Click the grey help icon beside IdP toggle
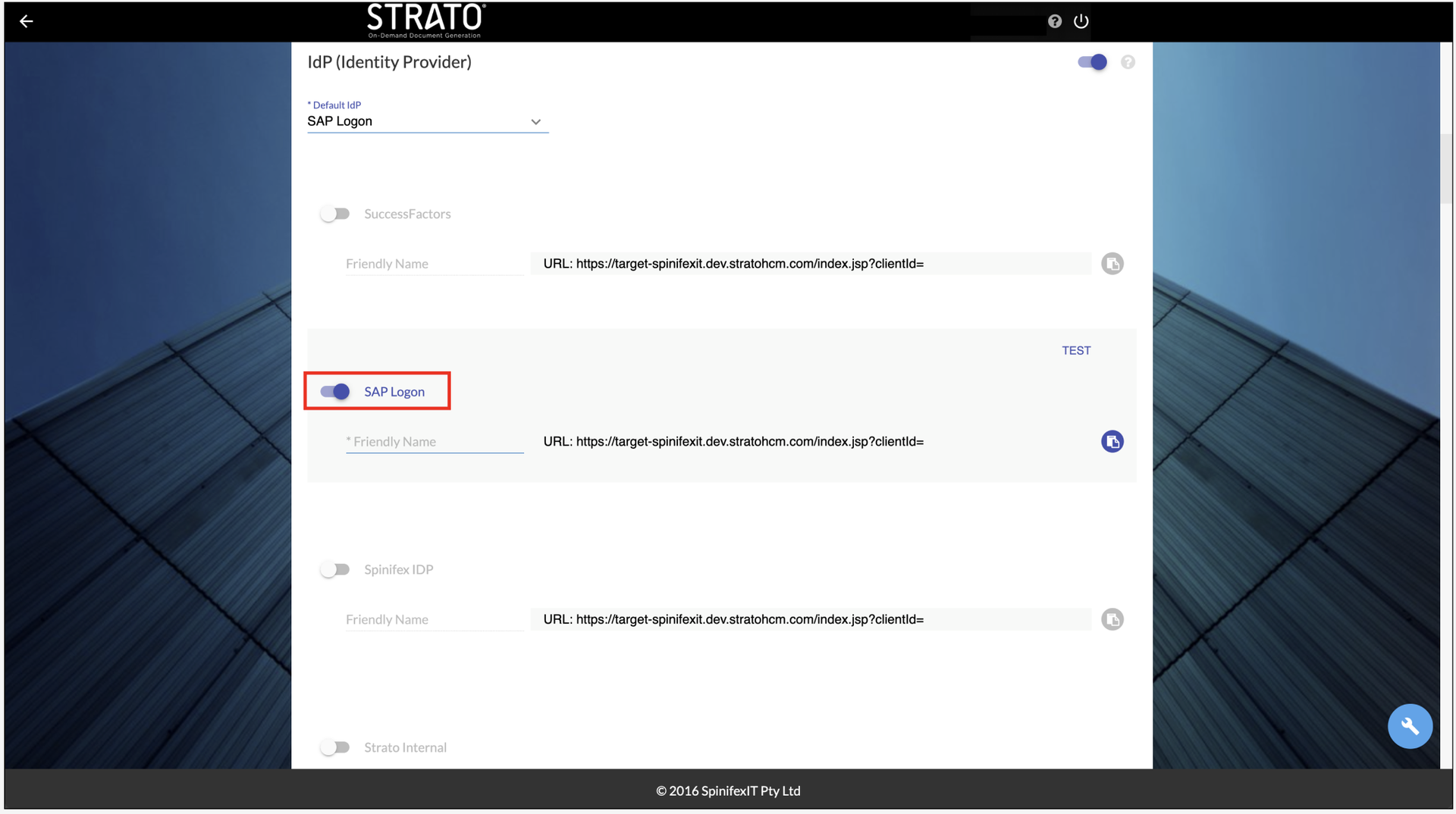This screenshot has width=1456, height=814. (x=1128, y=62)
